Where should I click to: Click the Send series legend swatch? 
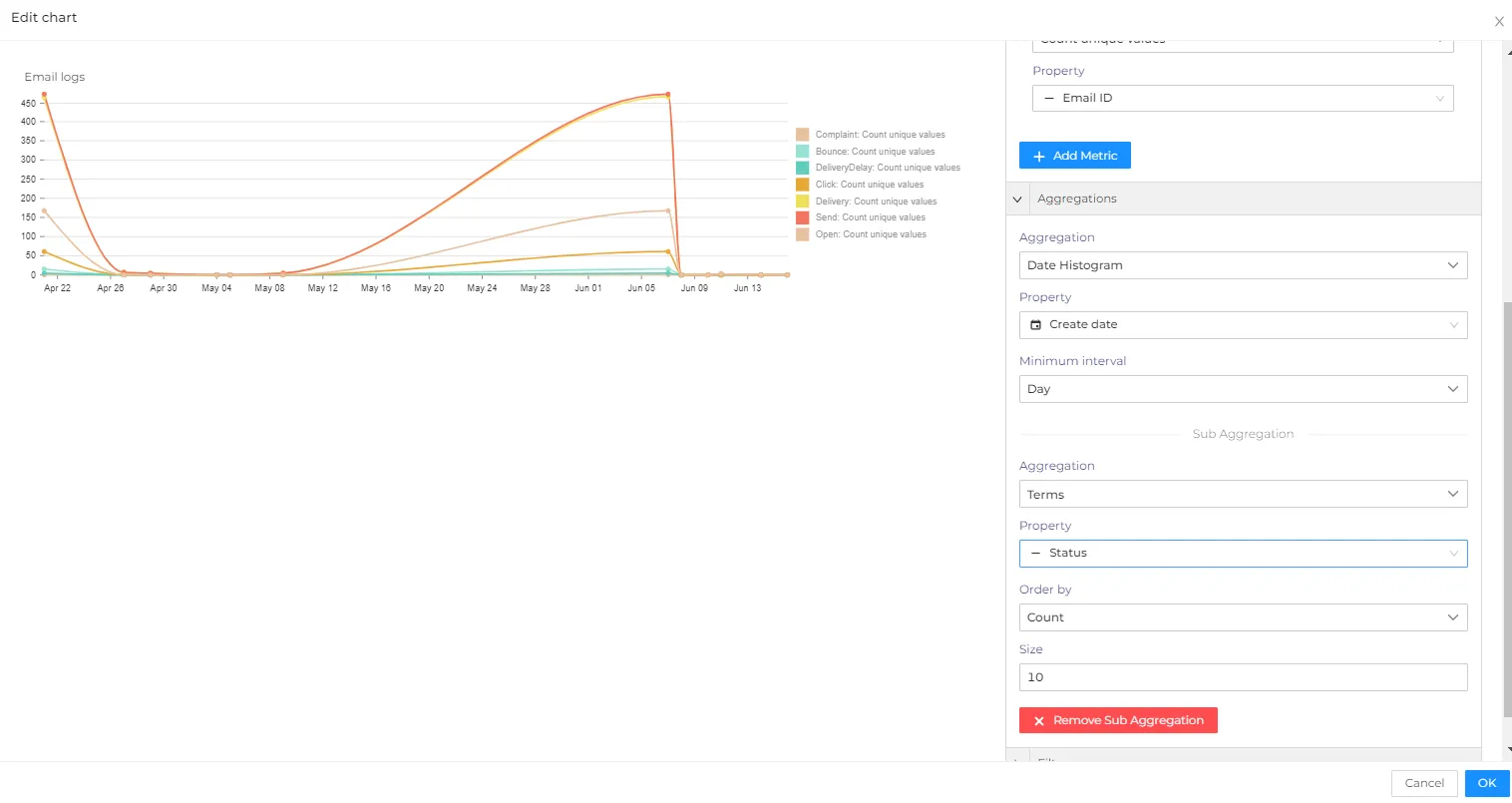tap(802, 217)
